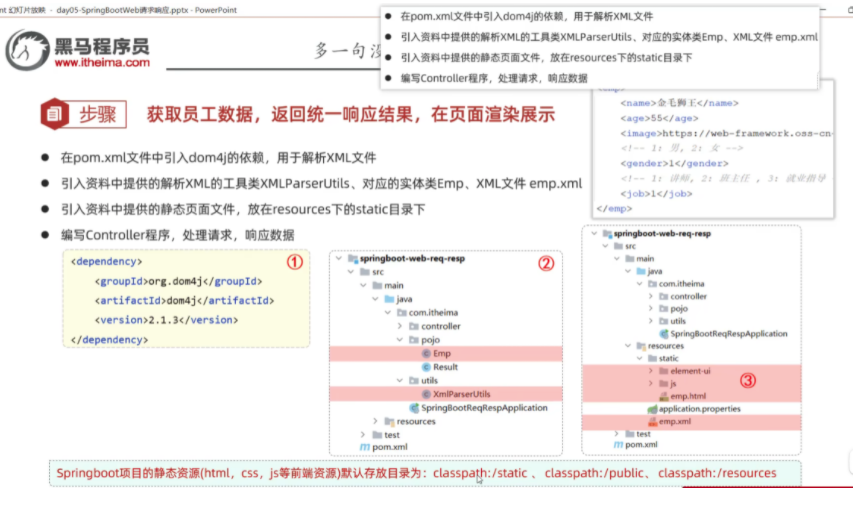Click the <image> URL XML line
The width and height of the screenshot is (860, 507).
pos(726,133)
